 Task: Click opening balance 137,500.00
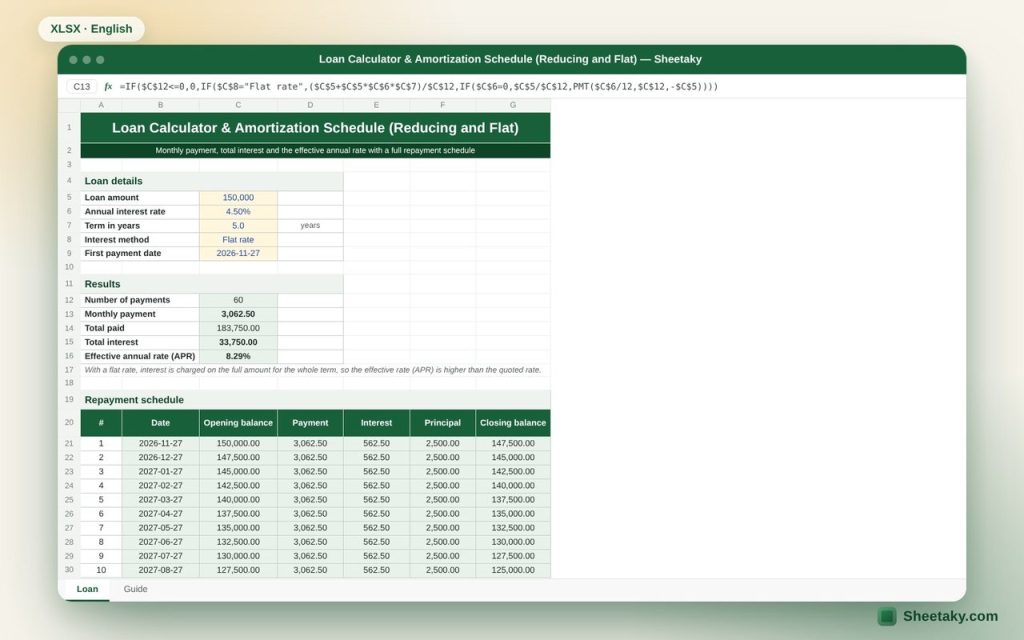click(x=238, y=514)
